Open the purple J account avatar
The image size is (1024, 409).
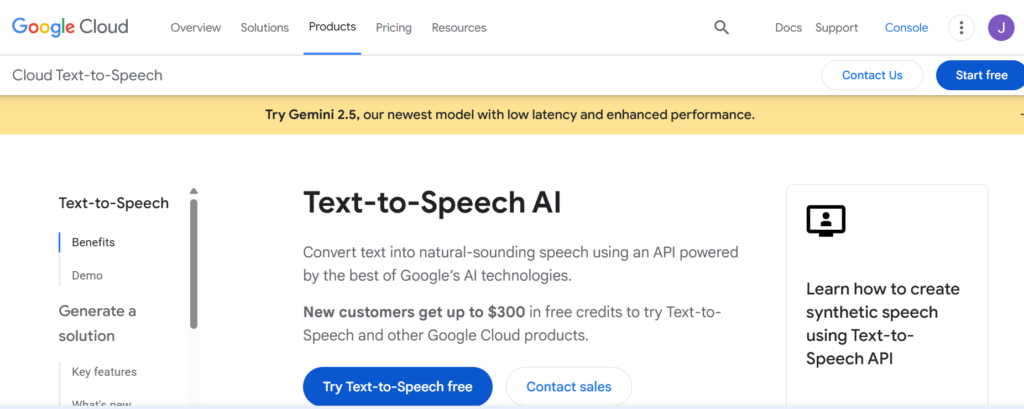tap(1001, 27)
